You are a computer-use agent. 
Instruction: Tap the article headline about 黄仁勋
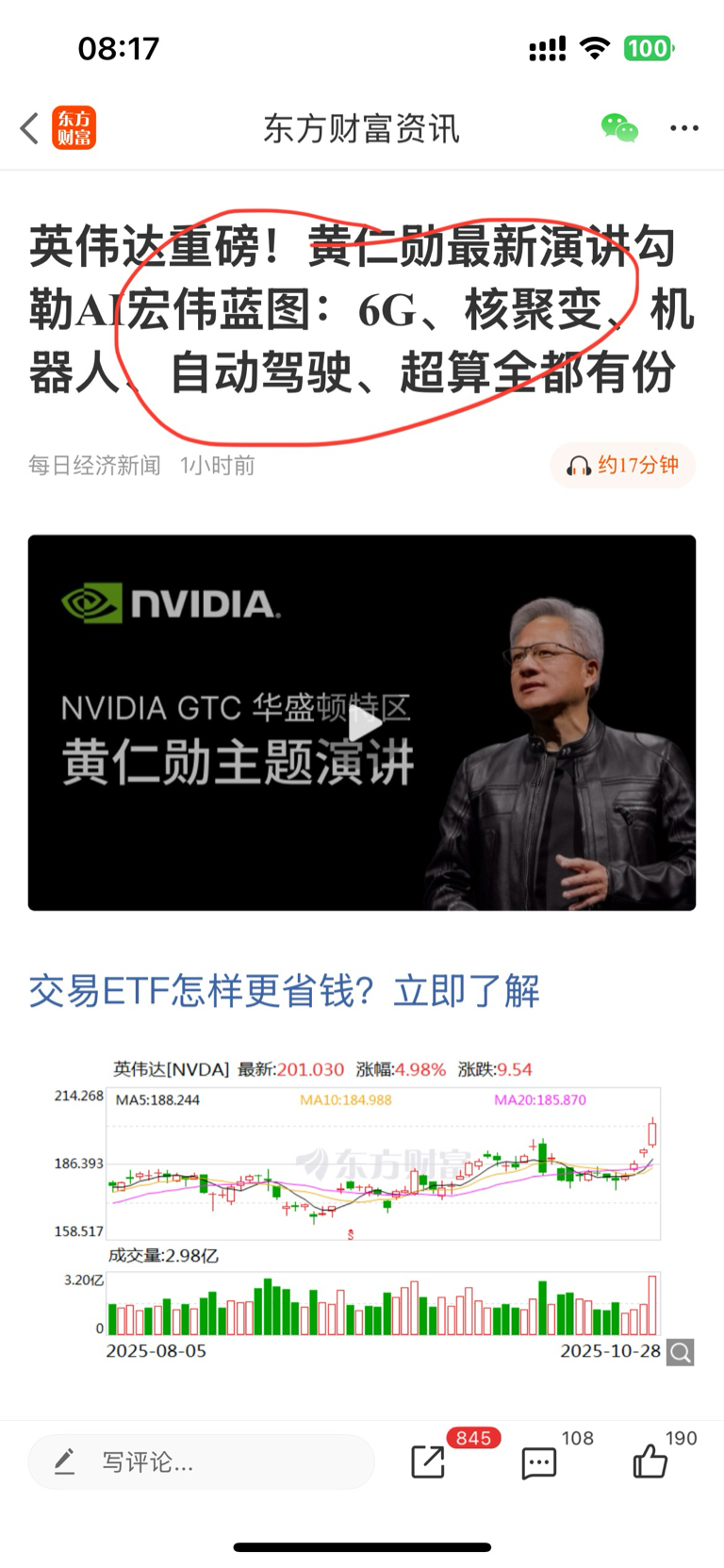pos(362,309)
